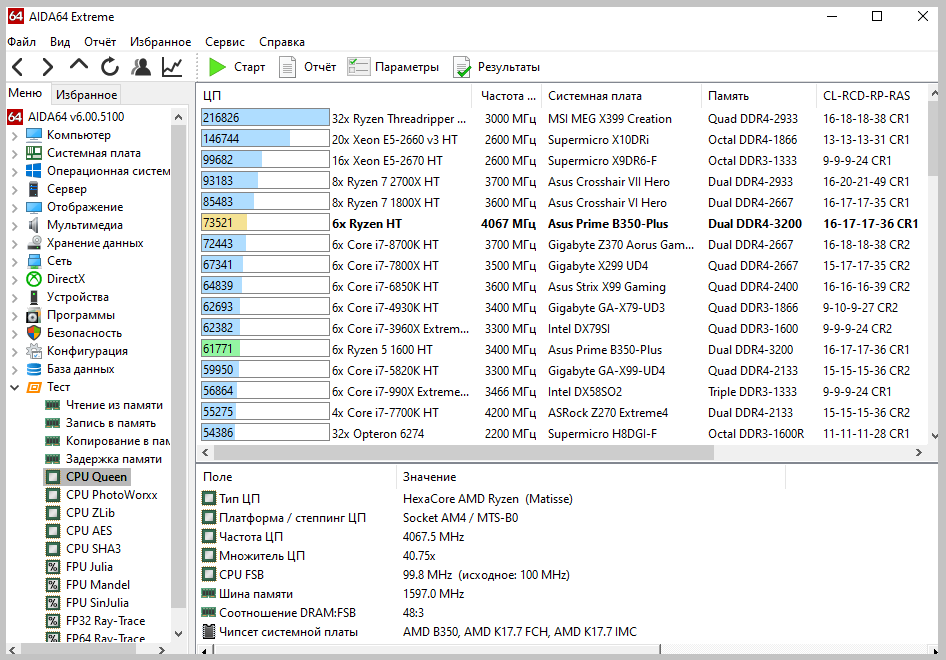The width and height of the screenshot is (946, 660).
Task: Select the Безопасность shield icon
Action: point(34,333)
